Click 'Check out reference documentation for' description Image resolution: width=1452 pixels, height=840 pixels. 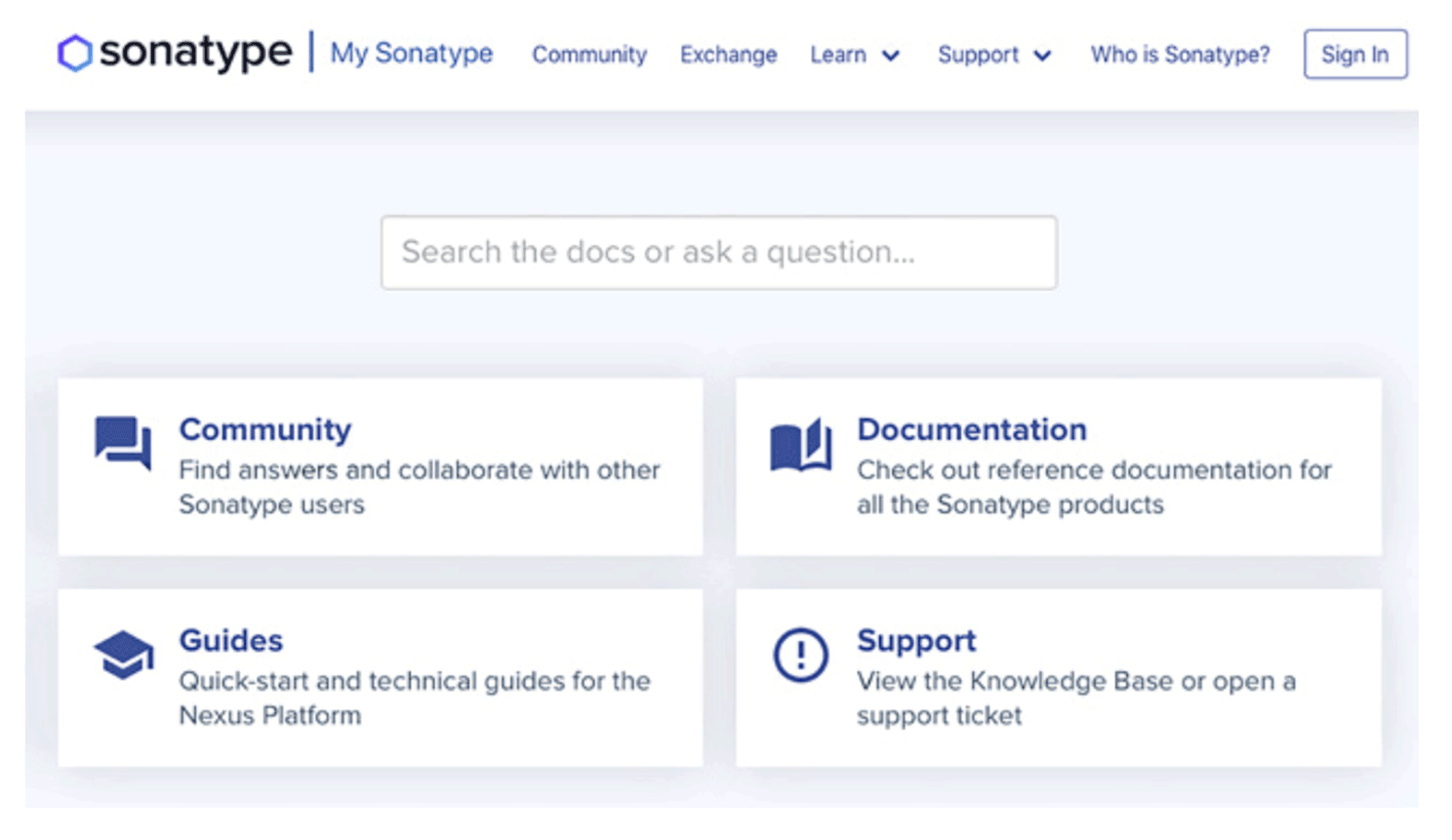pyautogui.click(x=1094, y=469)
